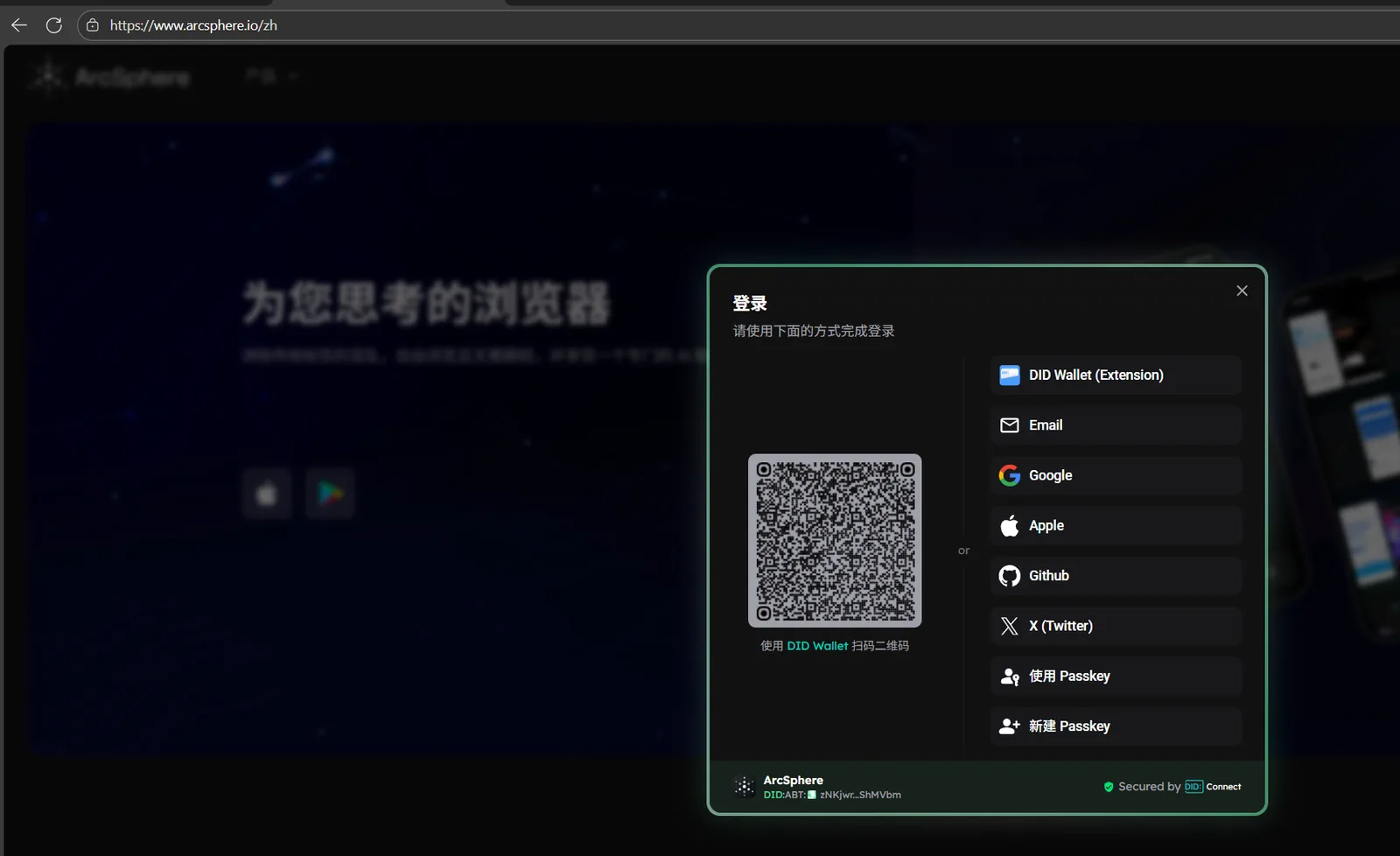Log in using existing Passkey
Screen dimensions: 1400x856
1116,676
